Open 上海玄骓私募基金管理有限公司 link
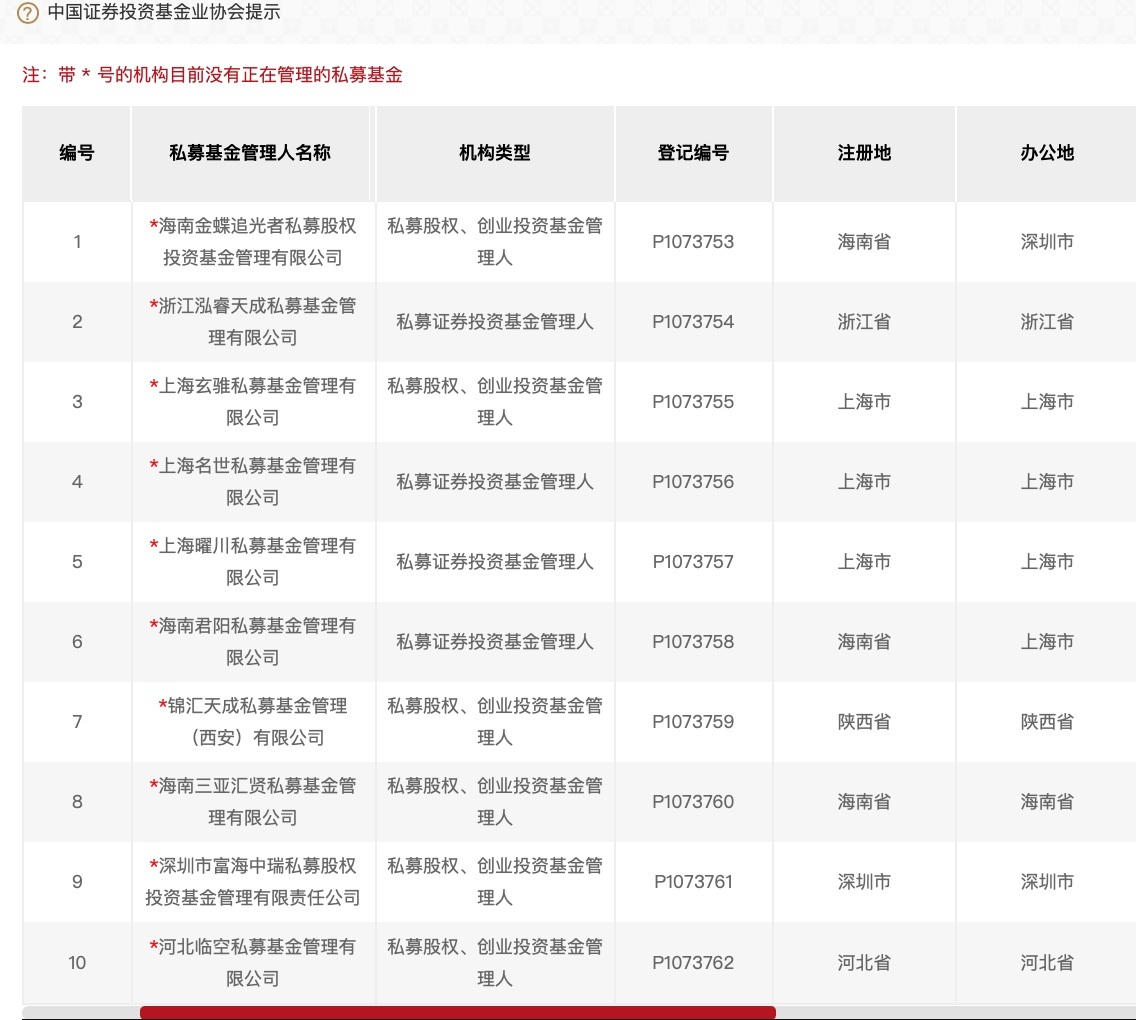The height and width of the screenshot is (1020, 1136). (x=254, y=402)
